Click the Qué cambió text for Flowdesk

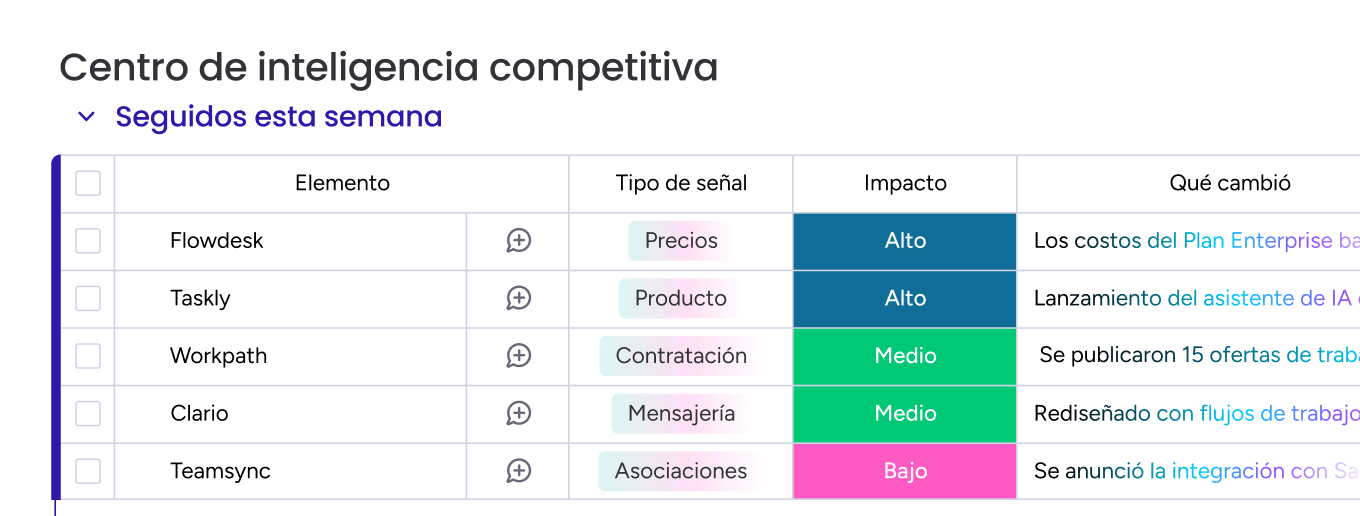(x=1196, y=241)
